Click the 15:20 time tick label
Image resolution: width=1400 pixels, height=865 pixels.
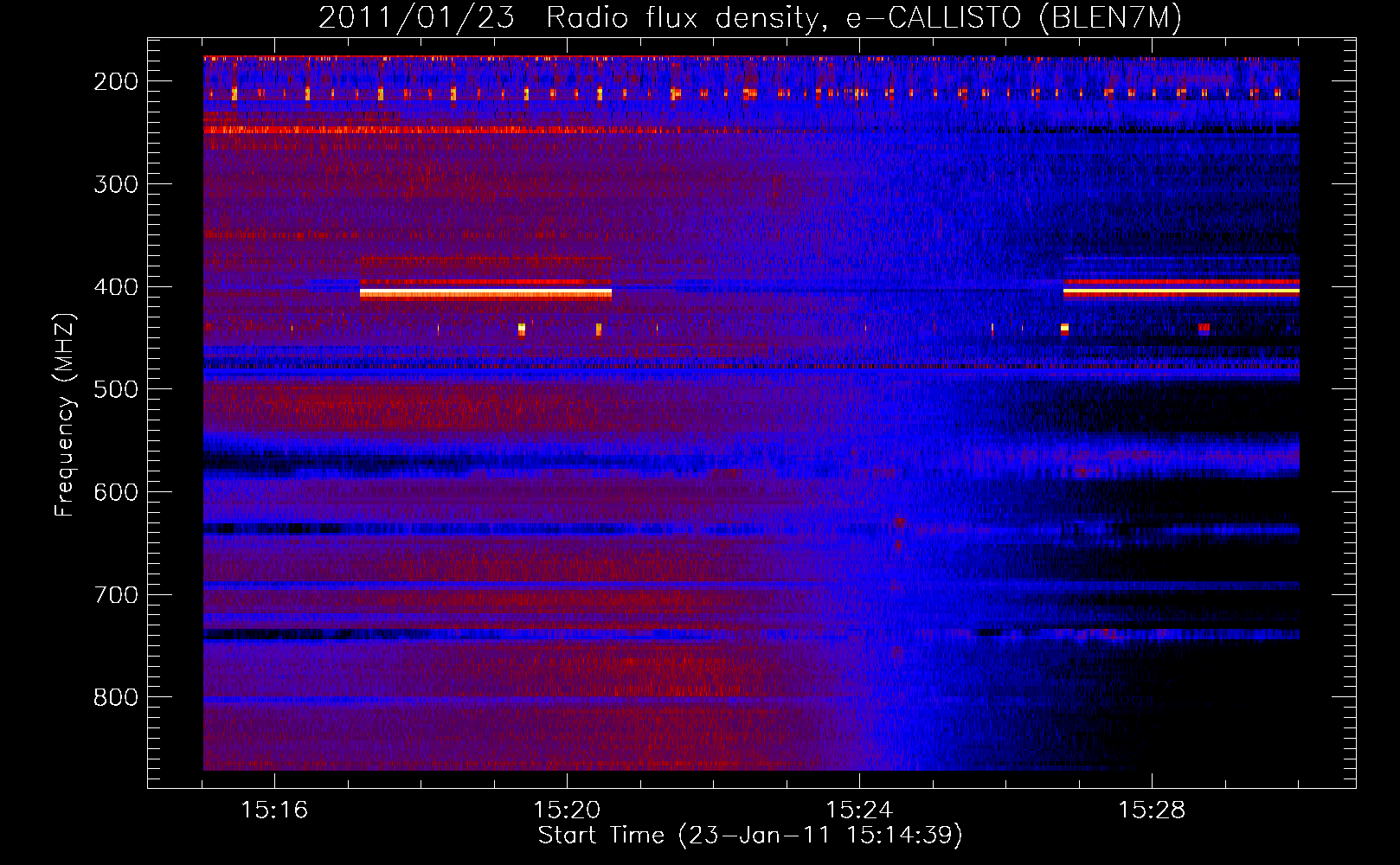coord(567,811)
